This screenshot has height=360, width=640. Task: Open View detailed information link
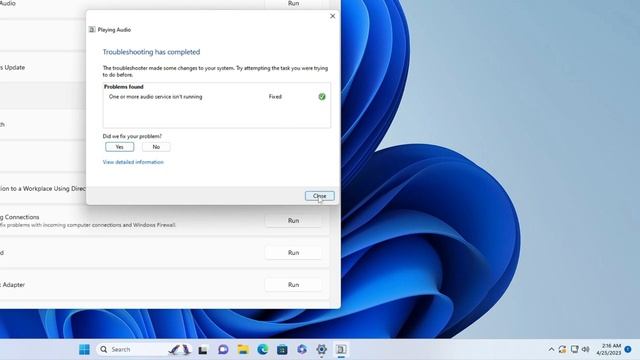pyautogui.click(x=133, y=162)
